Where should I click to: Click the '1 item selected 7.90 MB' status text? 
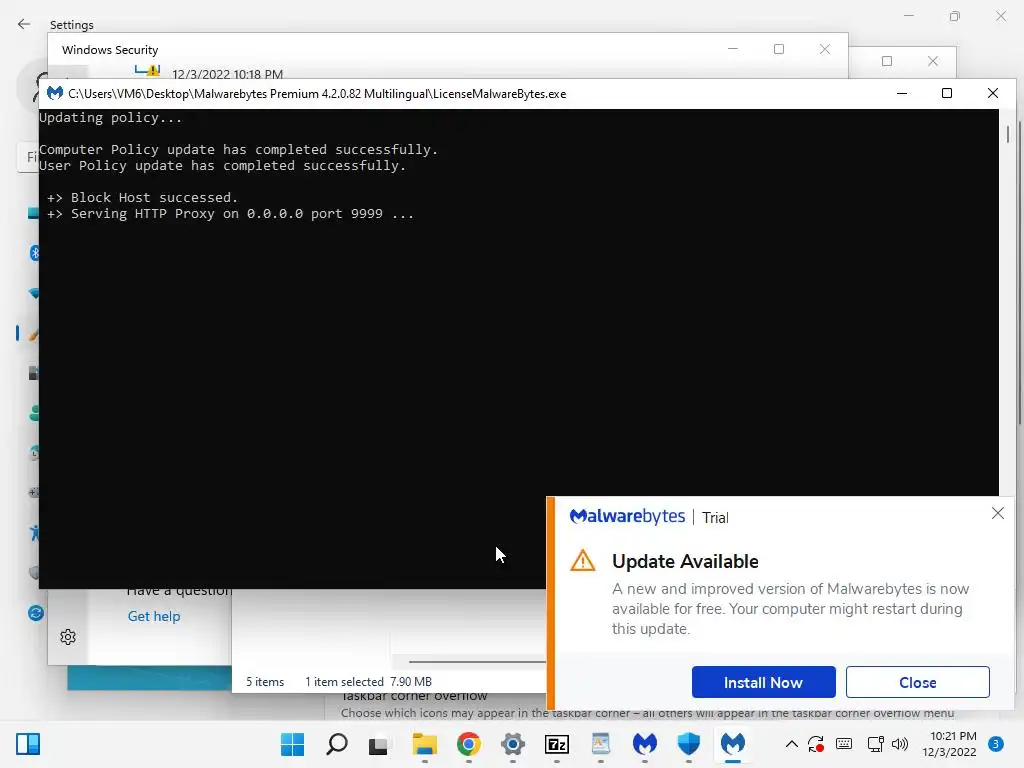[368, 682]
